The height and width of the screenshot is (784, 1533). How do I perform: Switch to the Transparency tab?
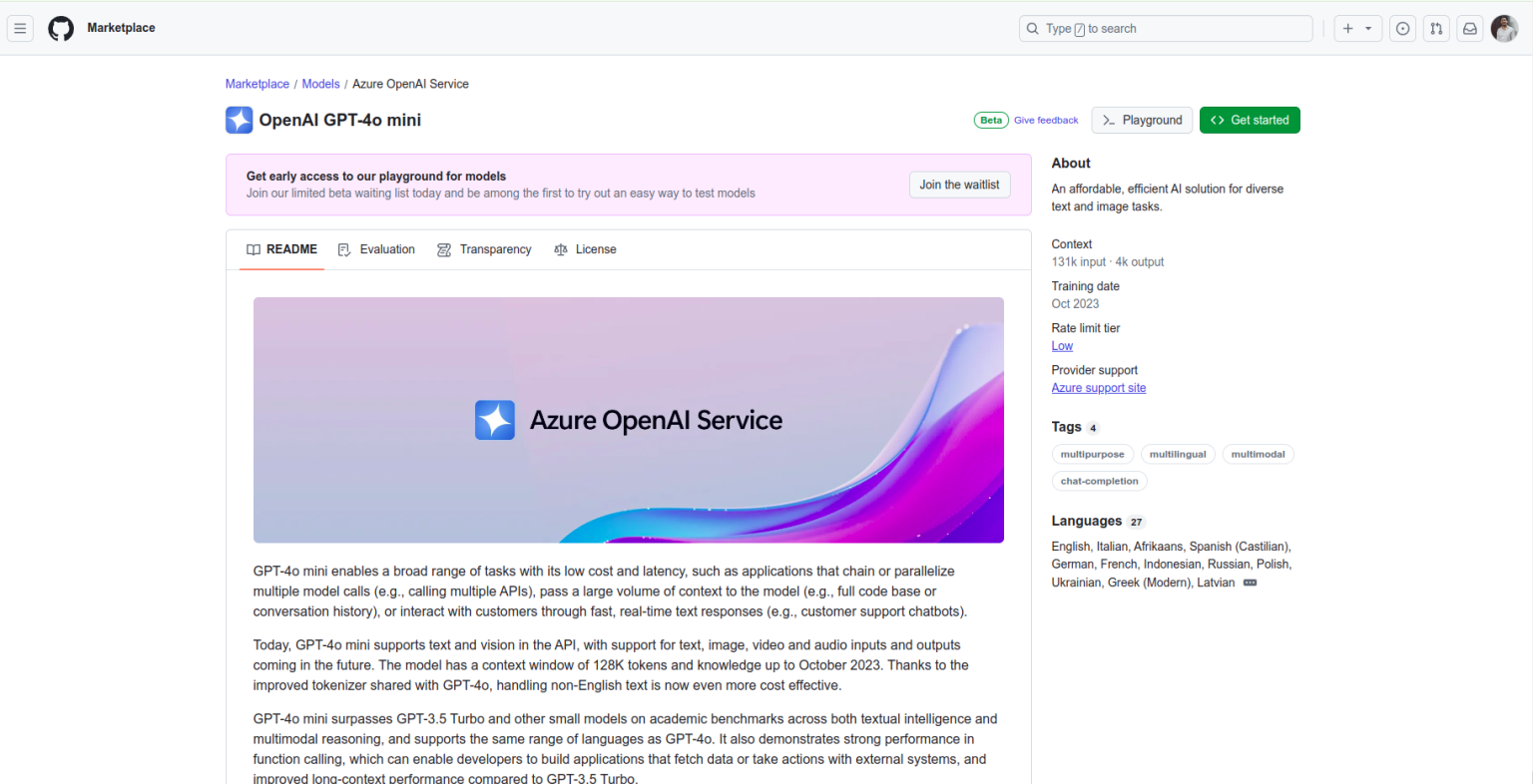(x=484, y=249)
